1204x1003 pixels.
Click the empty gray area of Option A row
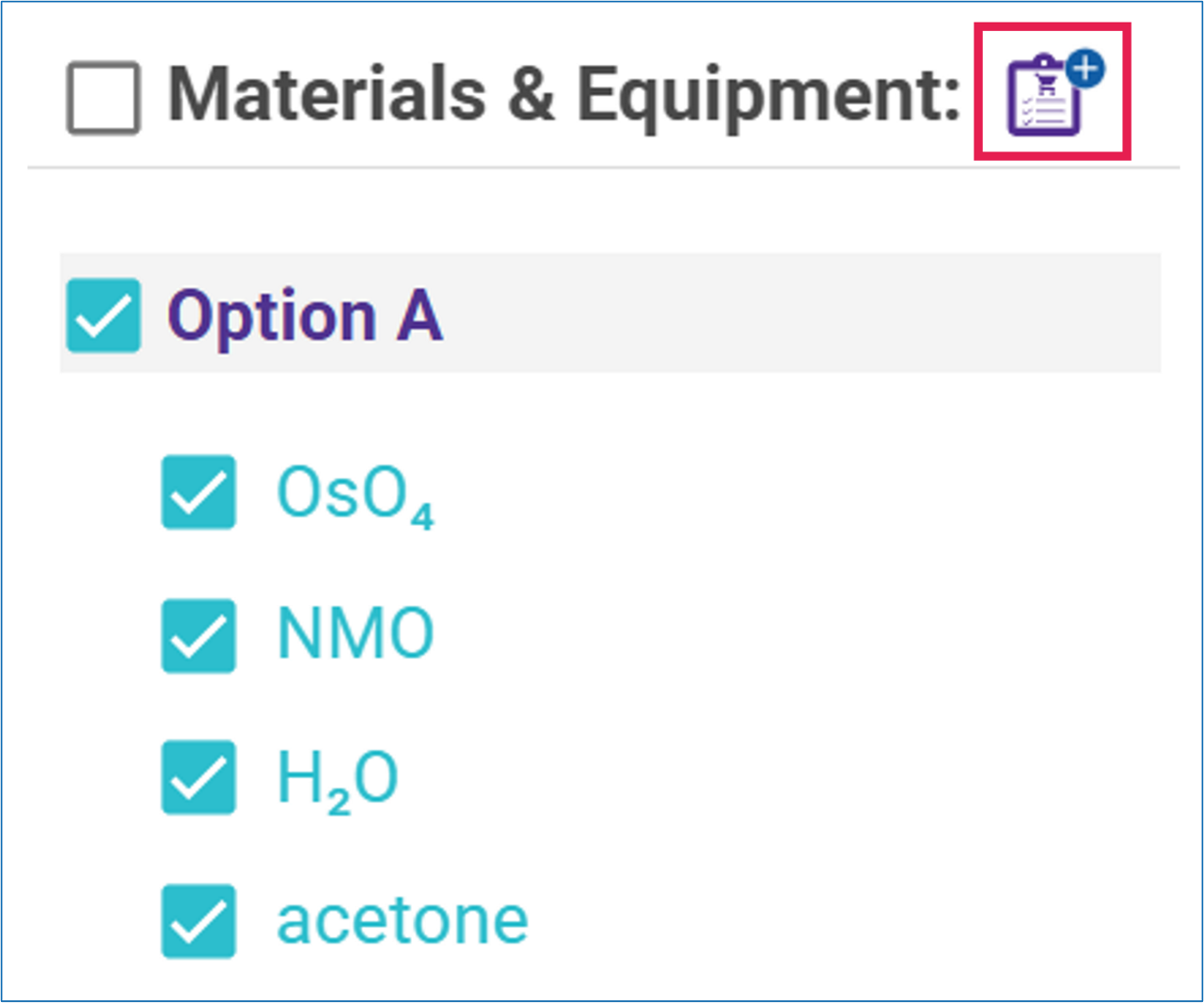click(800, 313)
